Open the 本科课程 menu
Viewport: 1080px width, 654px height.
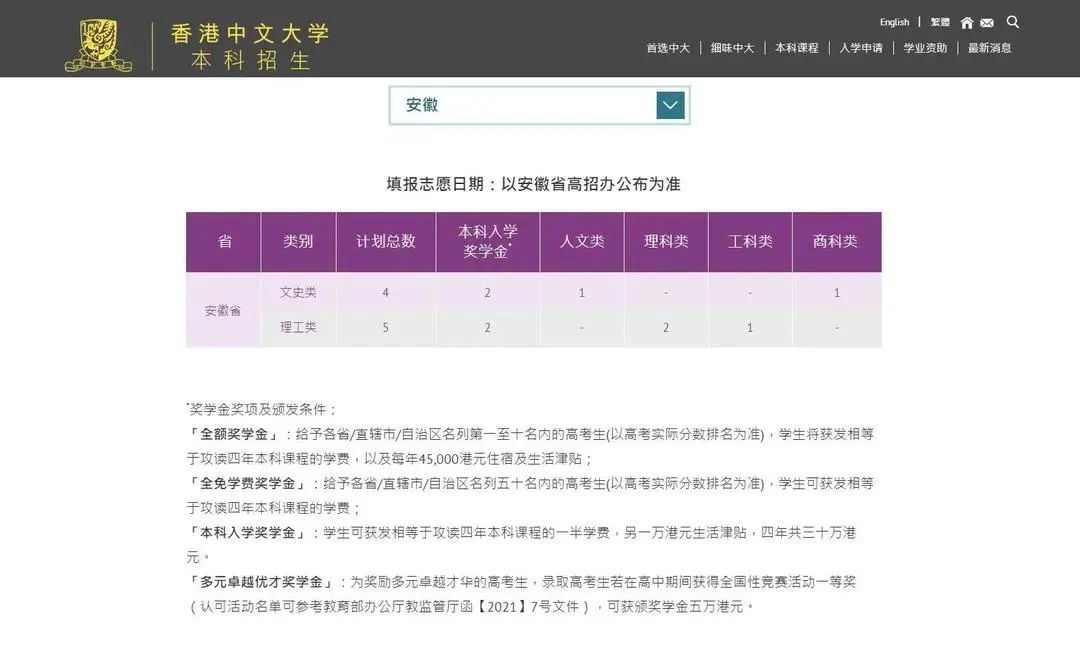point(796,48)
